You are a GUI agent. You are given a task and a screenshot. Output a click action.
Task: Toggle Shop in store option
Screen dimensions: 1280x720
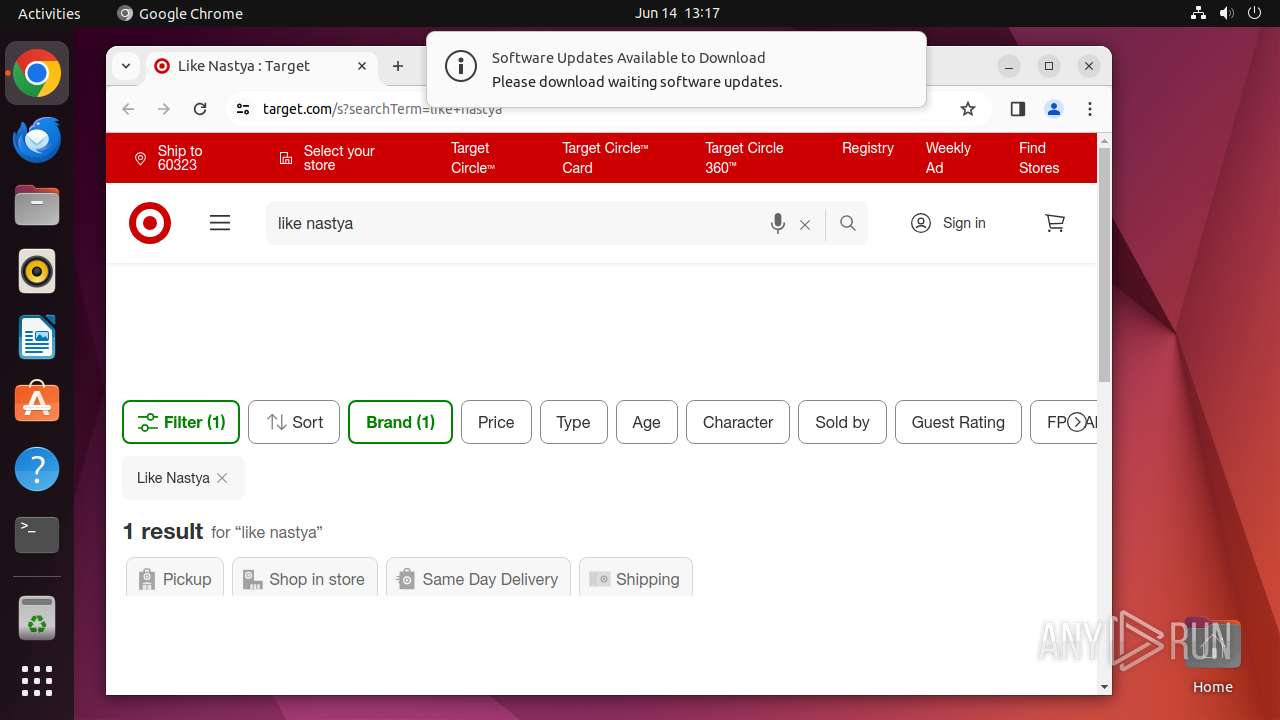[305, 577]
